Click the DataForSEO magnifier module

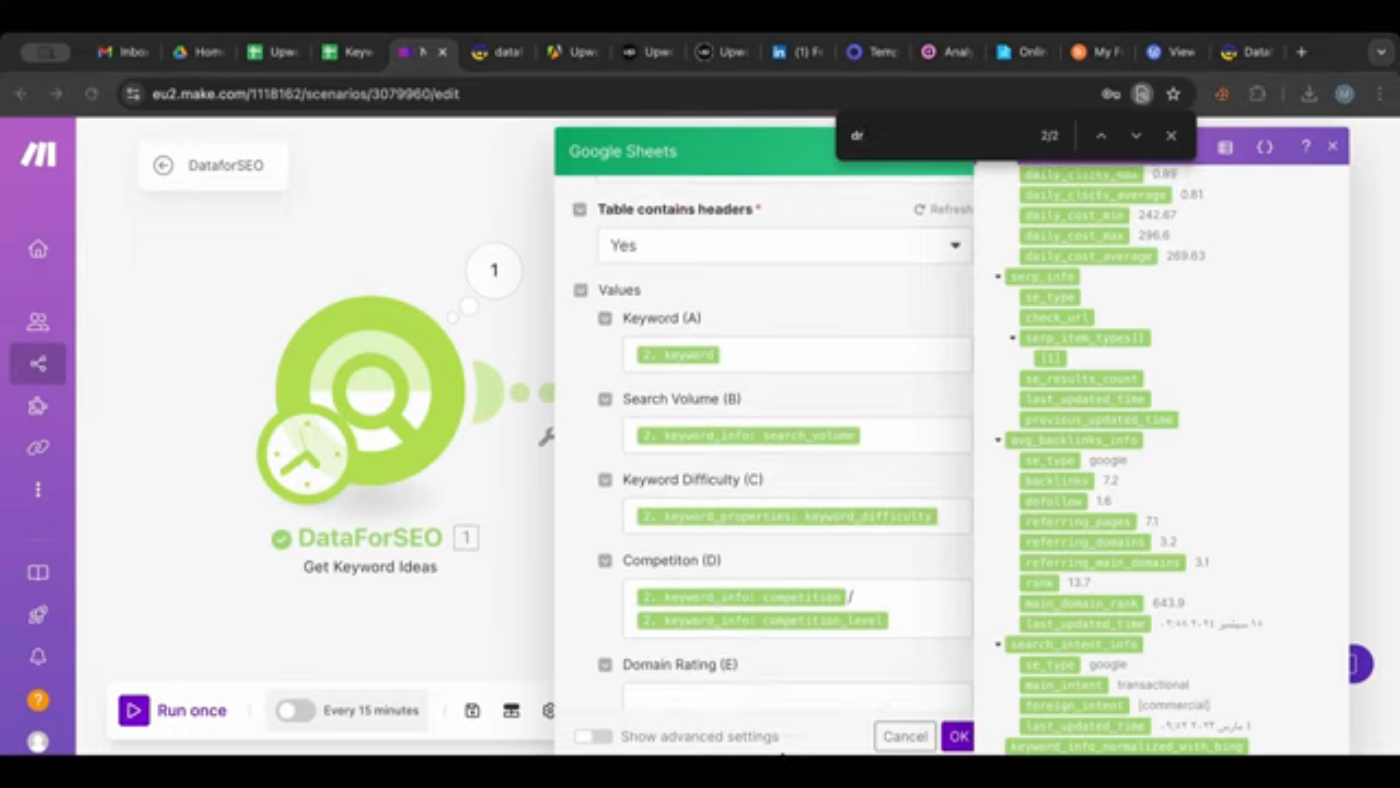370,390
